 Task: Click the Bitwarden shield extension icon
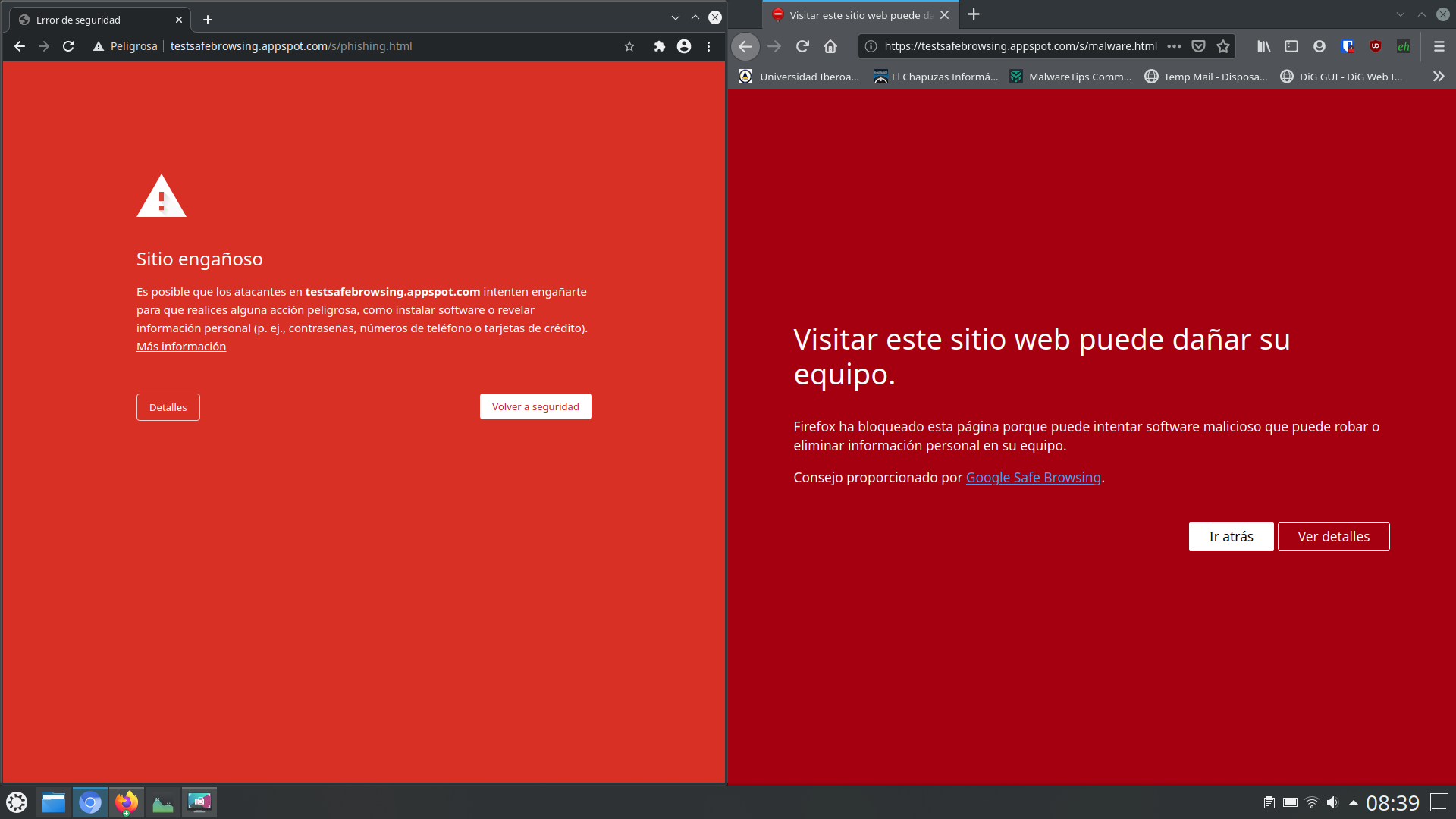pyautogui.click(x=1348, y=46)
